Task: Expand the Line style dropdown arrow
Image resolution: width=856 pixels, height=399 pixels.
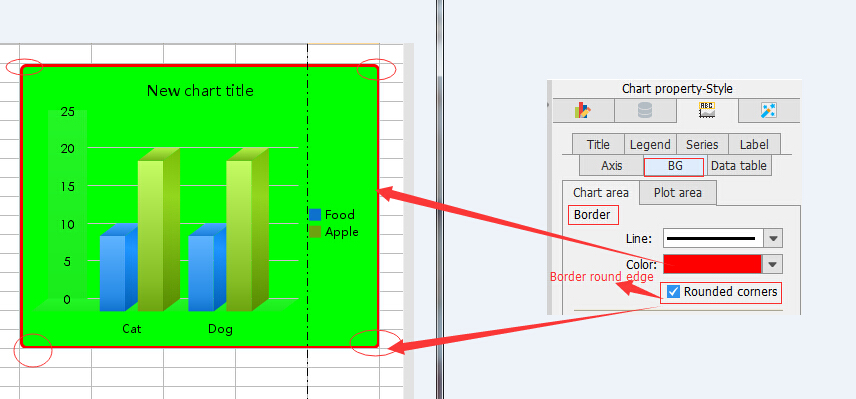Action: (x=772, y=239)
